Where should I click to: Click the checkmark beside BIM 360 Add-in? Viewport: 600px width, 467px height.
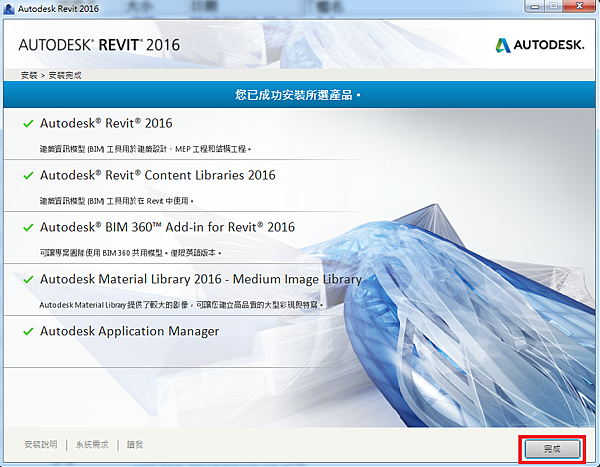point(28,228)
